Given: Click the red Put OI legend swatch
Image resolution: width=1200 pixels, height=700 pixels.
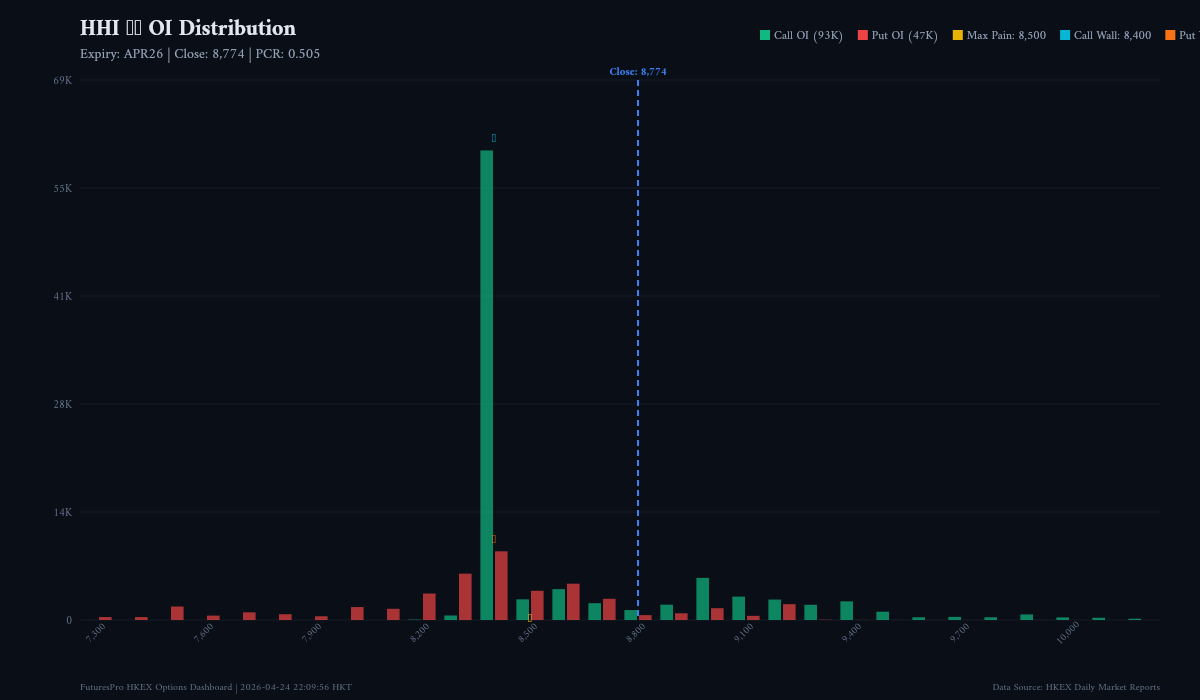Looking at the screenshot, I should pos(863,35).
